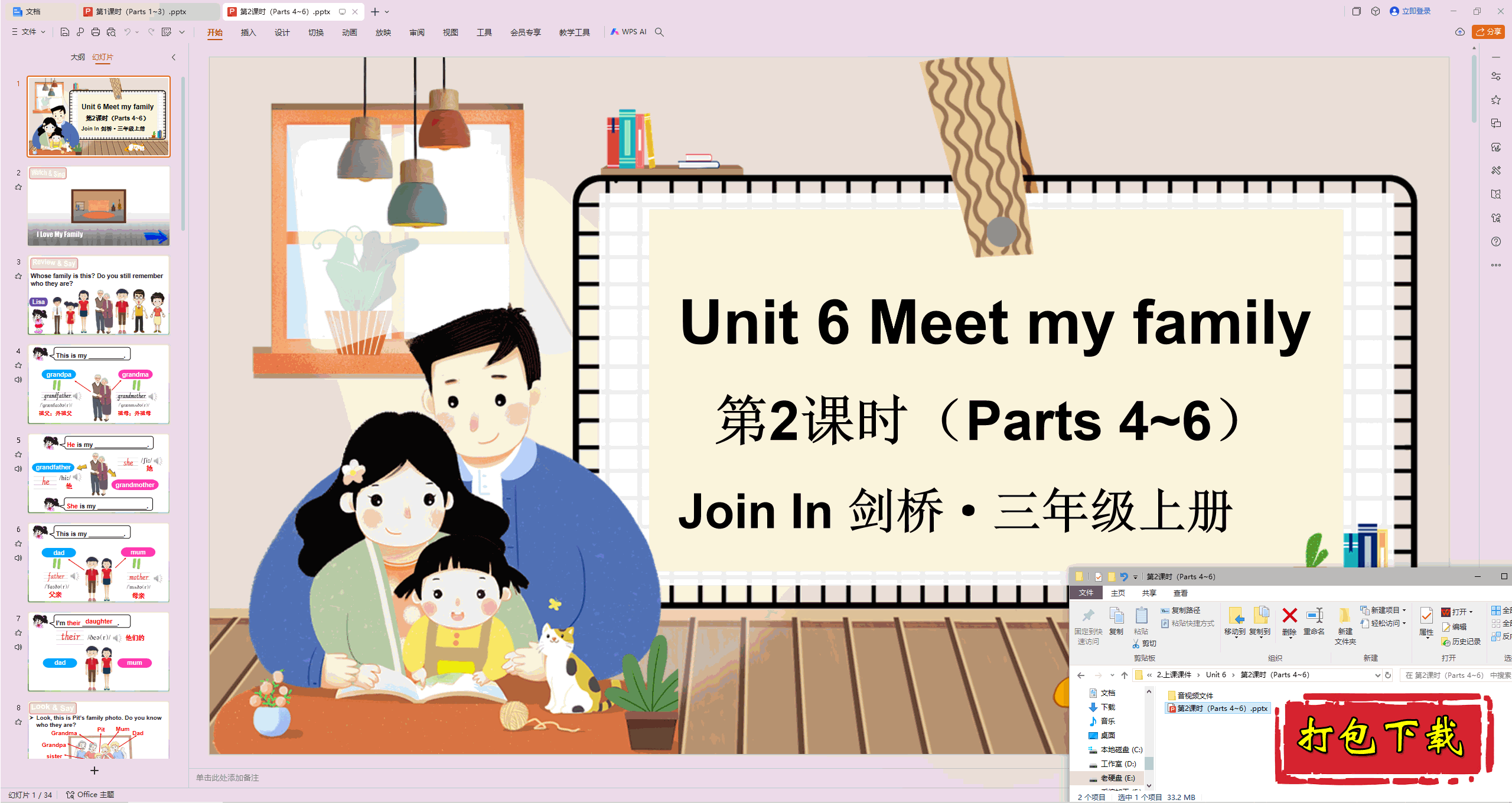Image resolution: width=1512 pixels, height=803 pixels.
Task: Open the dropdown next to new tab plus
Action: [x=387, y=12]
